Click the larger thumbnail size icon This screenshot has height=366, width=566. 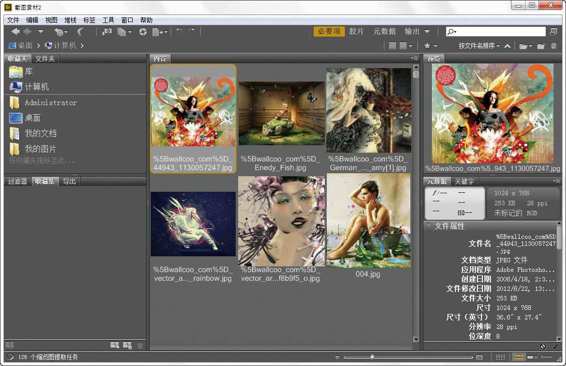[479, 357]
